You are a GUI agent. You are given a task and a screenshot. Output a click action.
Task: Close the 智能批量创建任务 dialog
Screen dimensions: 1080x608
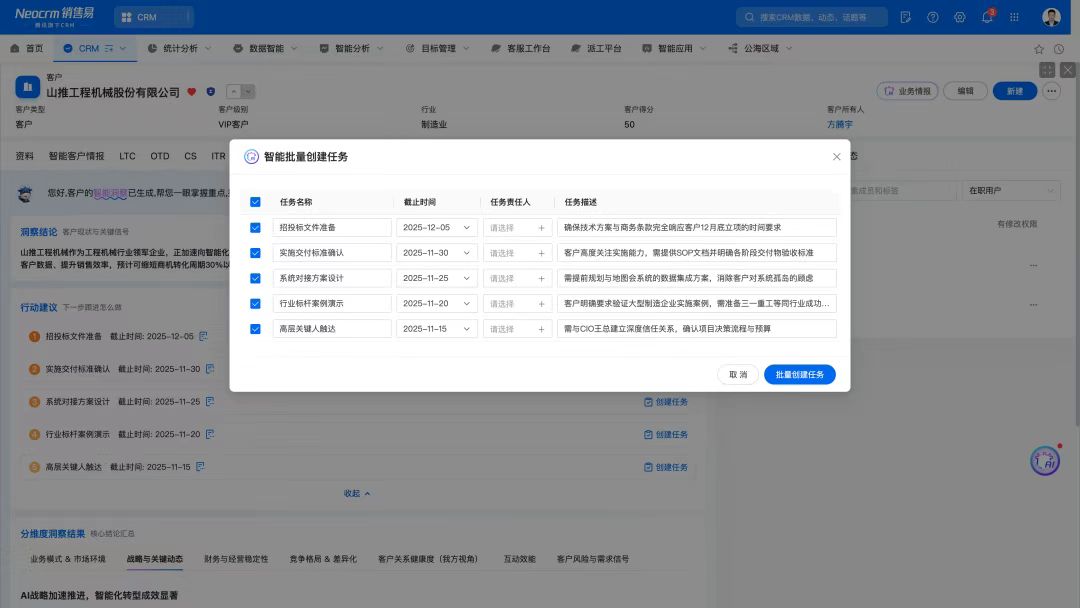point(836,157)
